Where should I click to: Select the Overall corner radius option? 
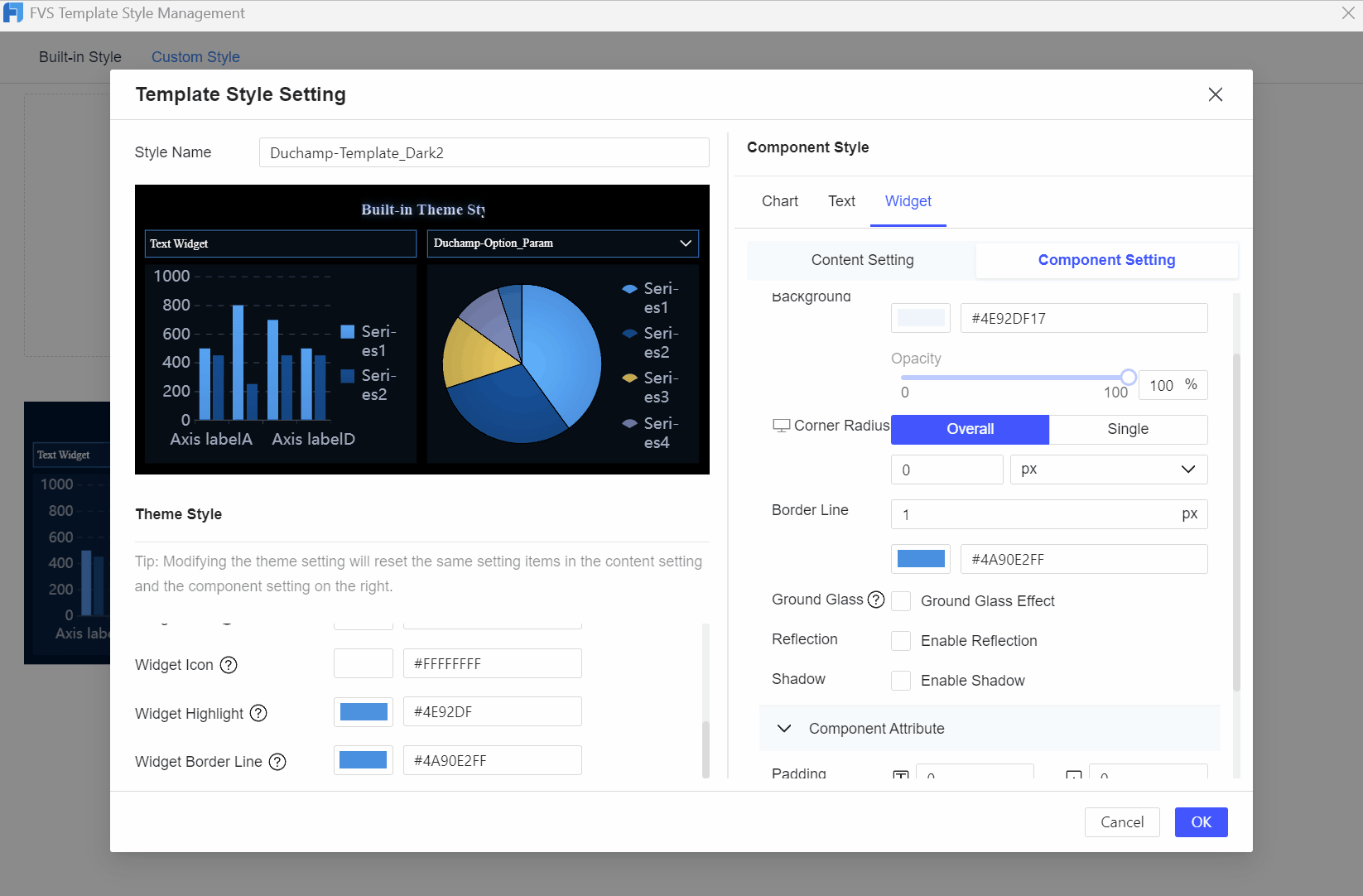[x=970, y=429]
